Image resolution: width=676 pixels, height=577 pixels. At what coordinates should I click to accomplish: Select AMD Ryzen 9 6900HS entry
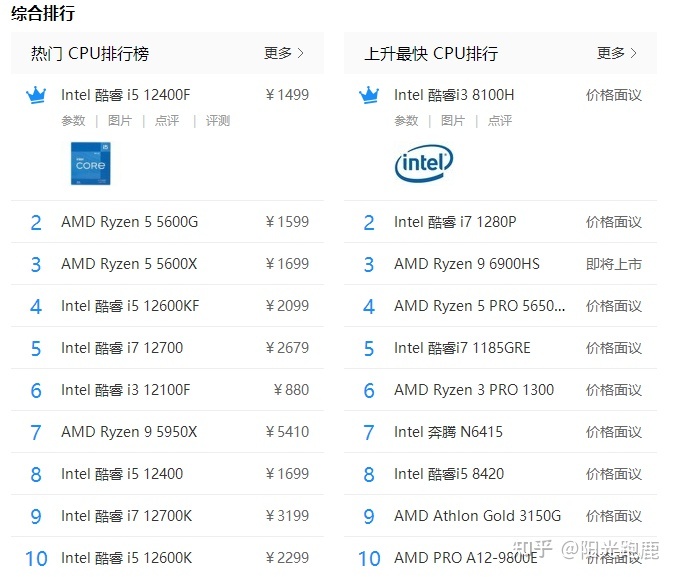(x=467, y=263)
